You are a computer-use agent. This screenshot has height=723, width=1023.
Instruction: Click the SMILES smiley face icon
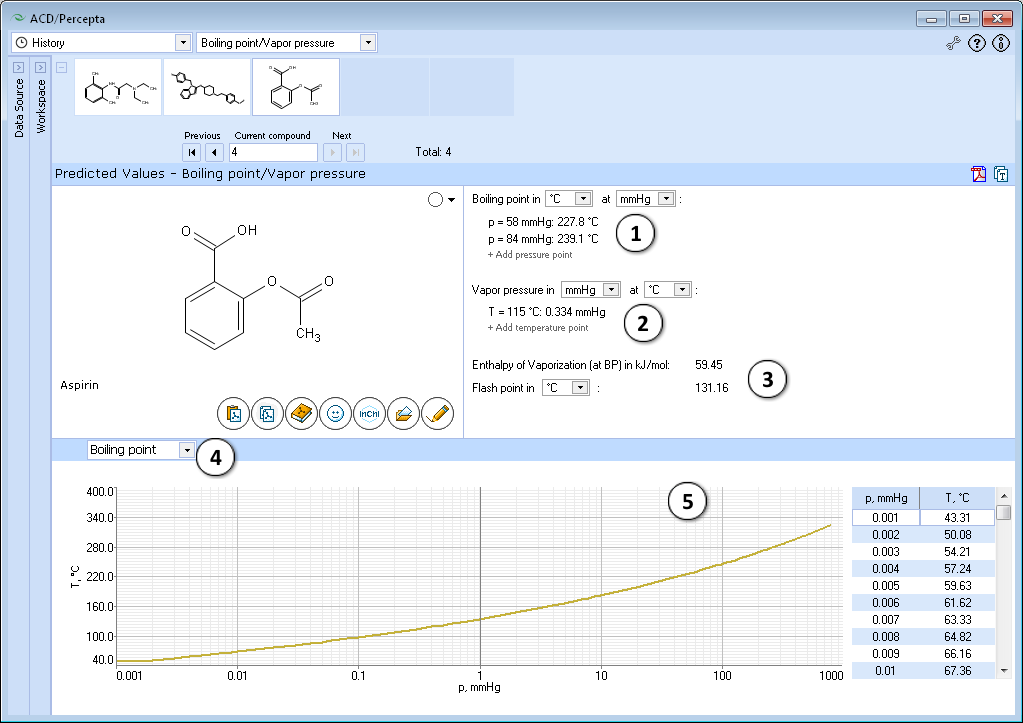335,414
